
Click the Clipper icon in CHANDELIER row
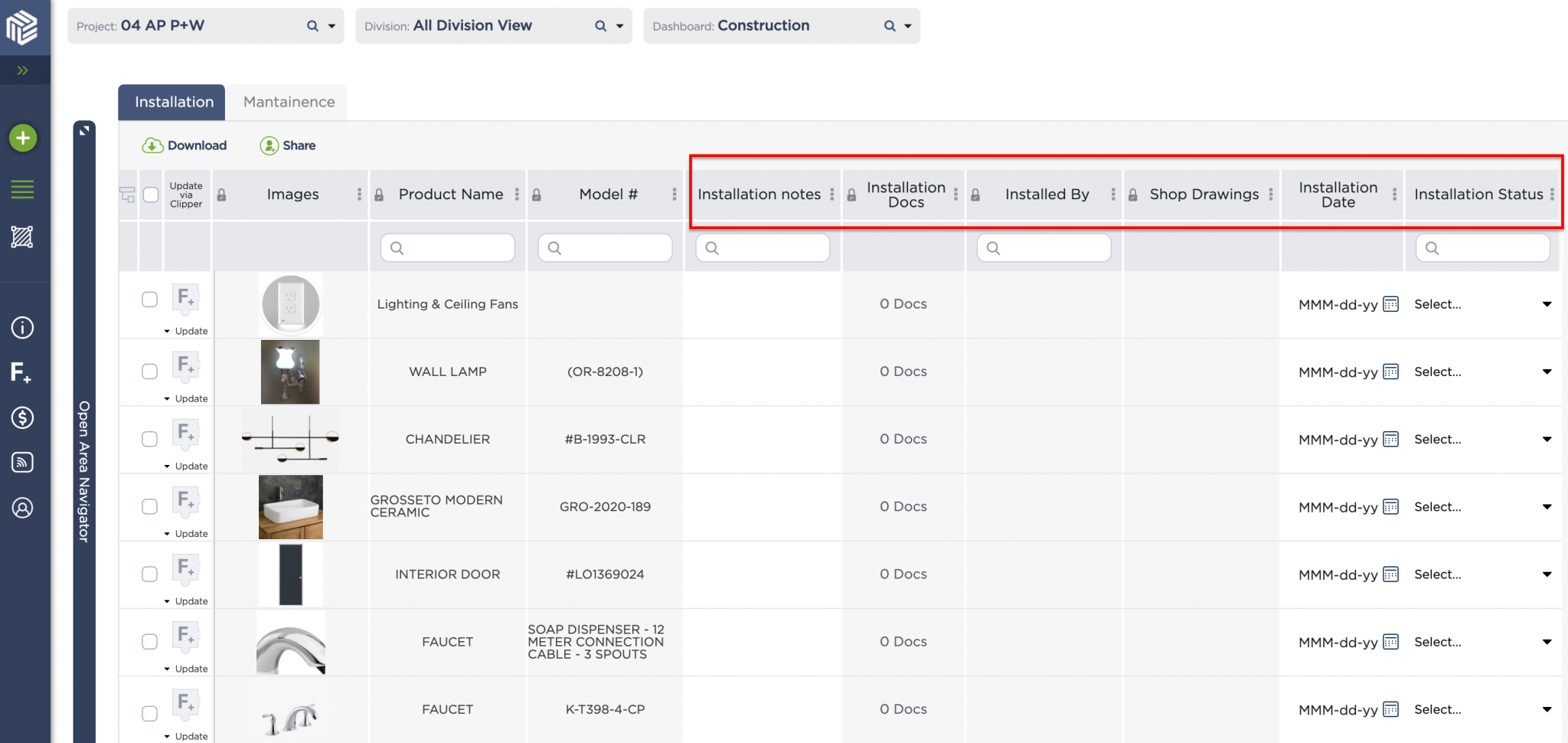click(185, 433)
